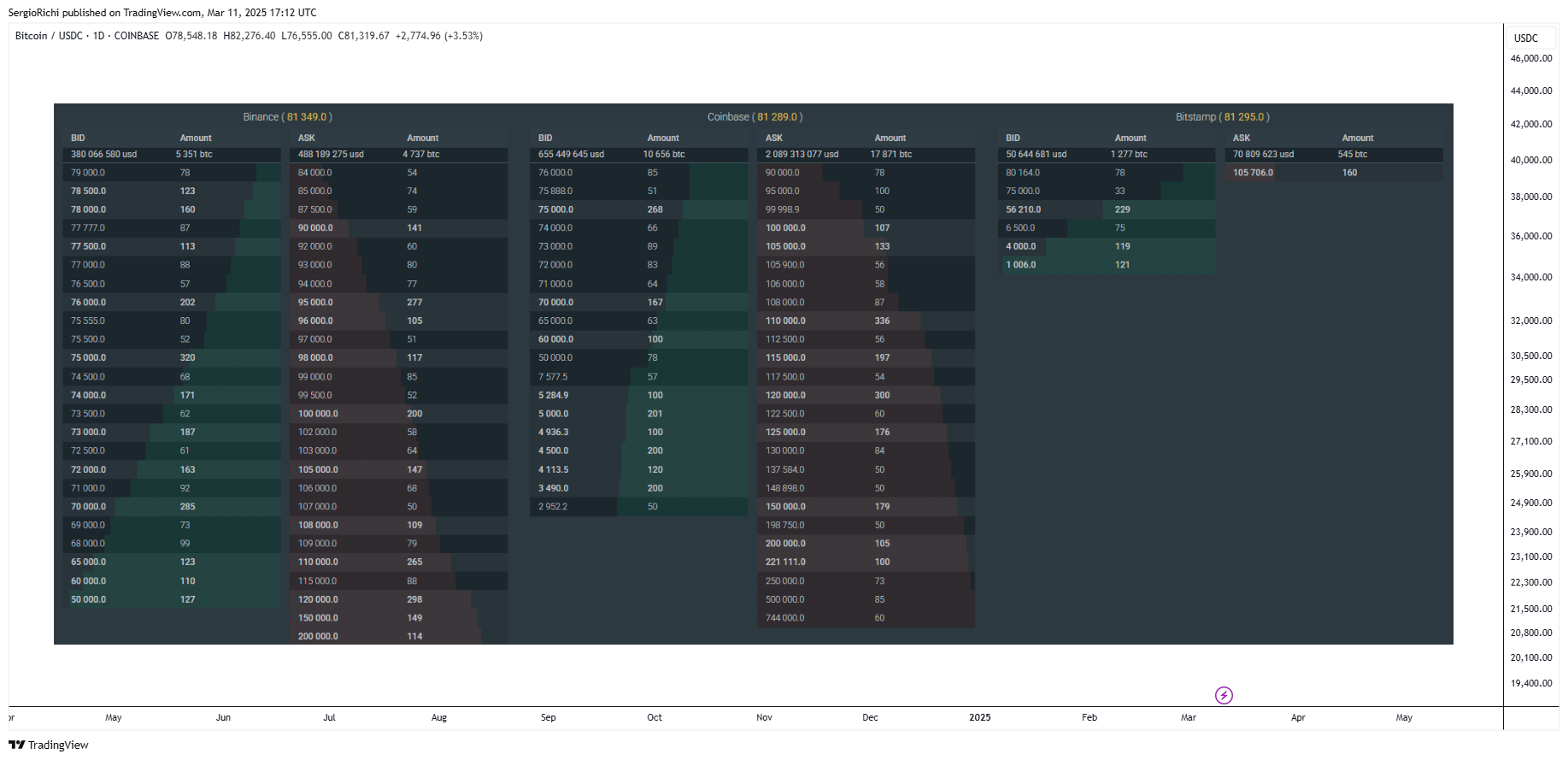This screenshot has width=1568, height=760.
Task: Click the Coinbase ( 81 289.0 ) heading
Action: click(755, 117)
